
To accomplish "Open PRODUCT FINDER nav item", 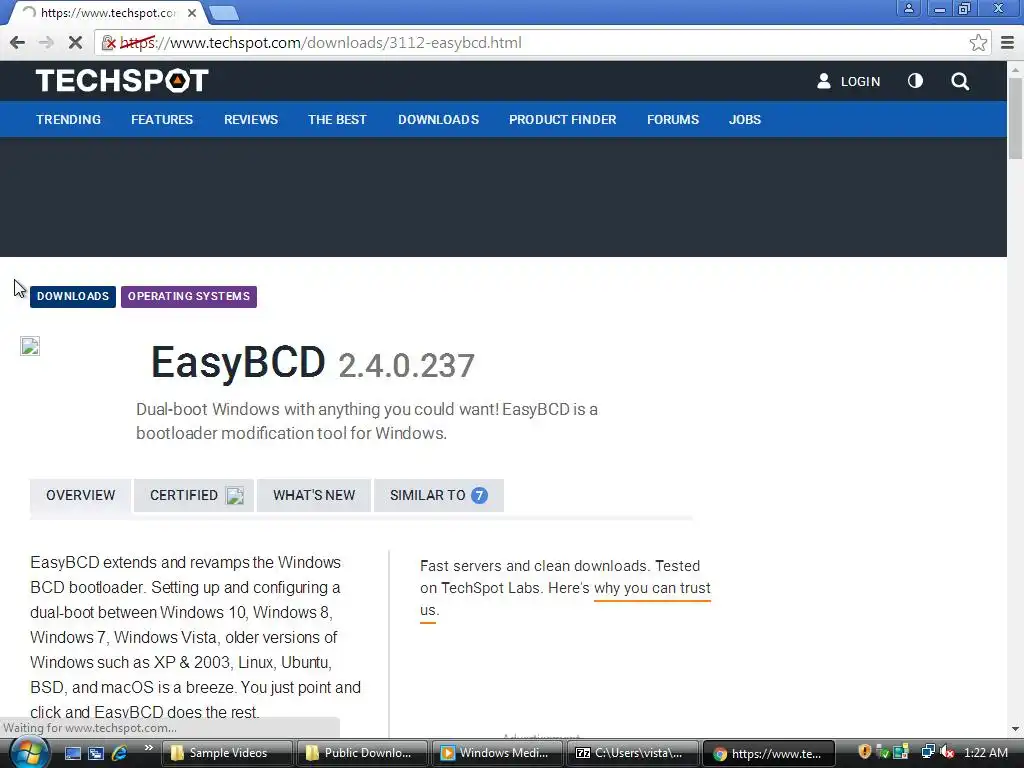I will coord(562,120).
